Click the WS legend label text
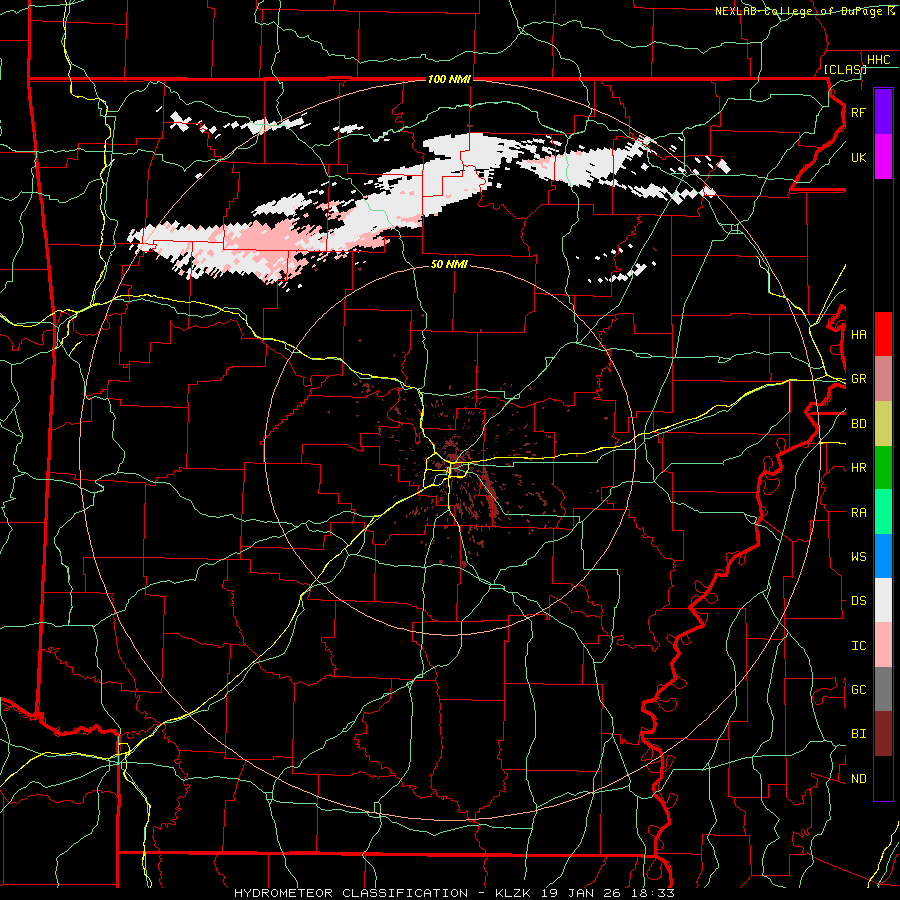Screen dimensions: 900x900 pos(858,557)
